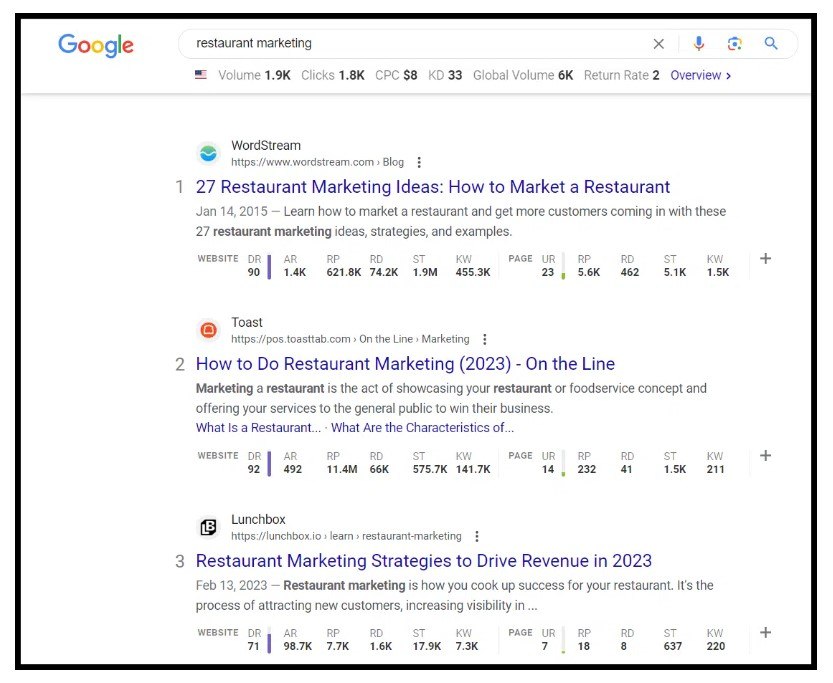Screen dimensions: 833x683
Task: Click the WordStream favicon
Action: click(208, 153)
